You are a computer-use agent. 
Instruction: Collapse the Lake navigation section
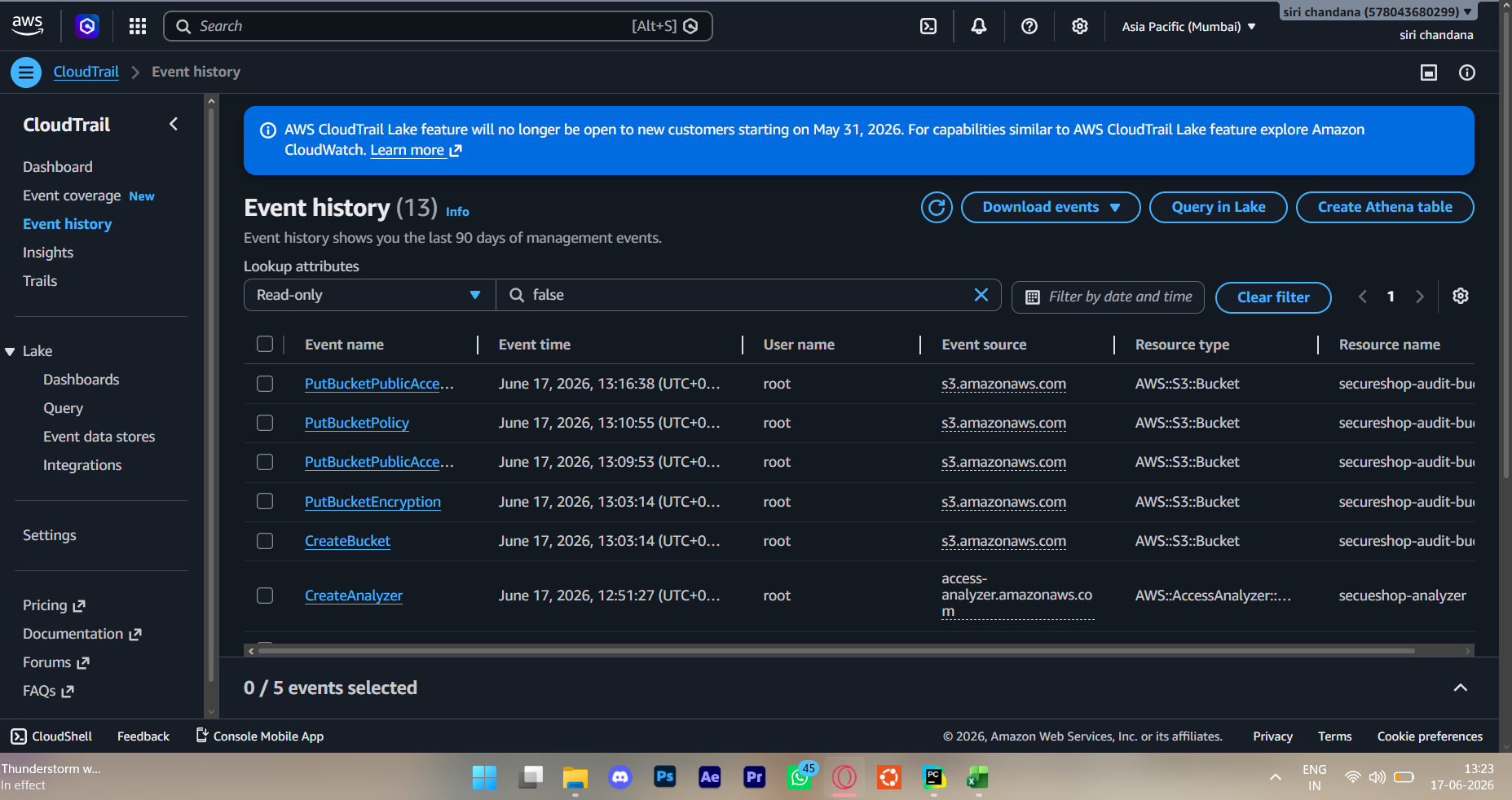(10, 351)
